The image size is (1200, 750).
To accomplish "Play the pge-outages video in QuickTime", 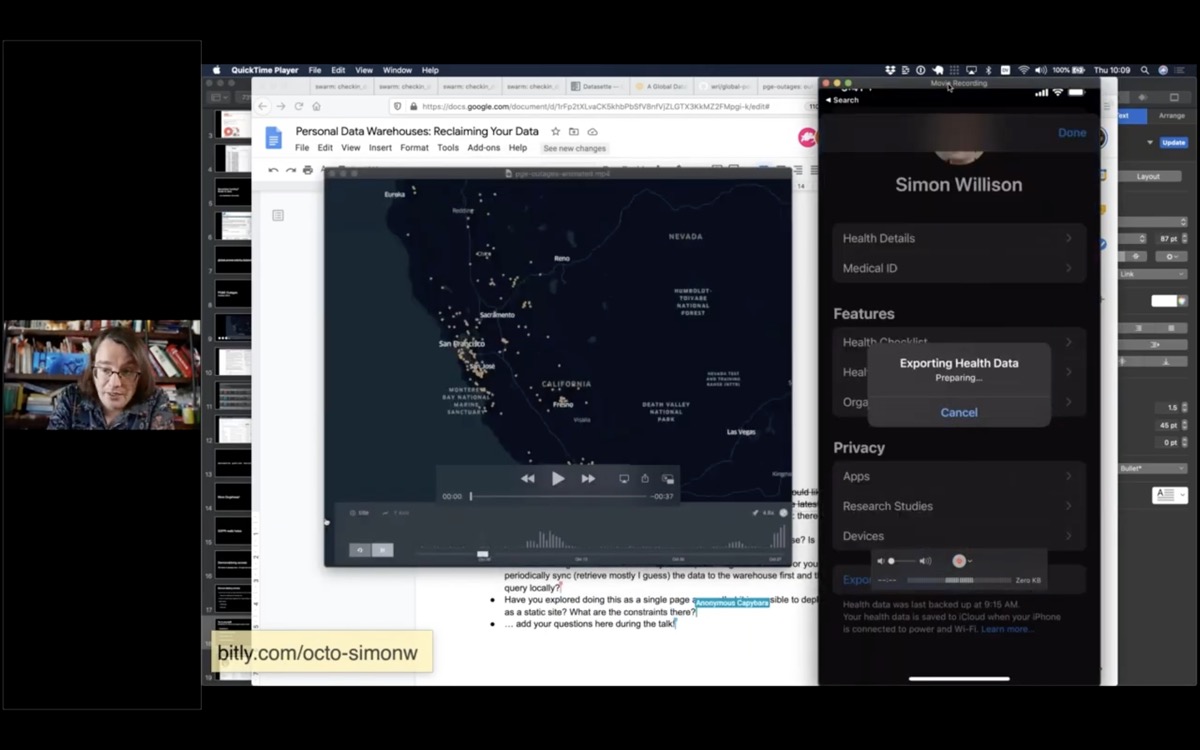I will click(558, 479).
